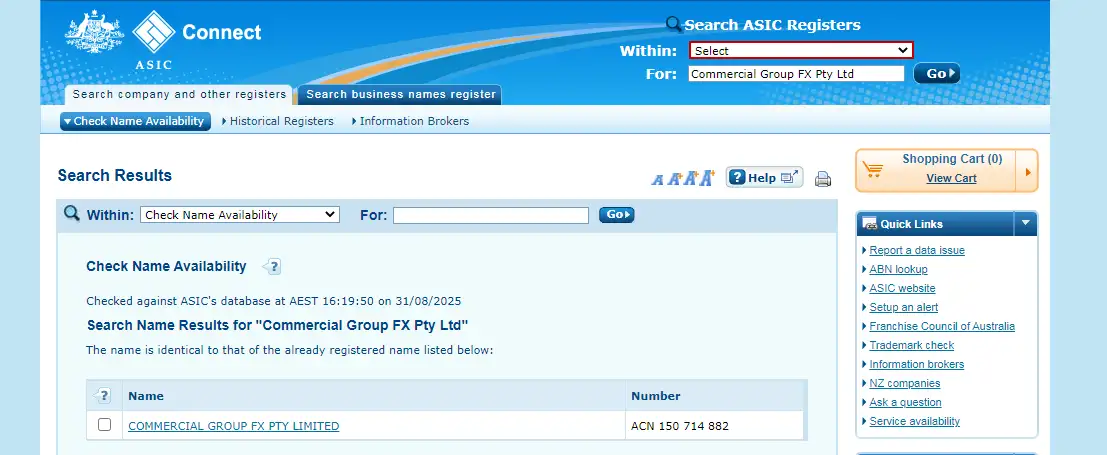
Task: Click the shopping cart icon
Action: point(873,170)
